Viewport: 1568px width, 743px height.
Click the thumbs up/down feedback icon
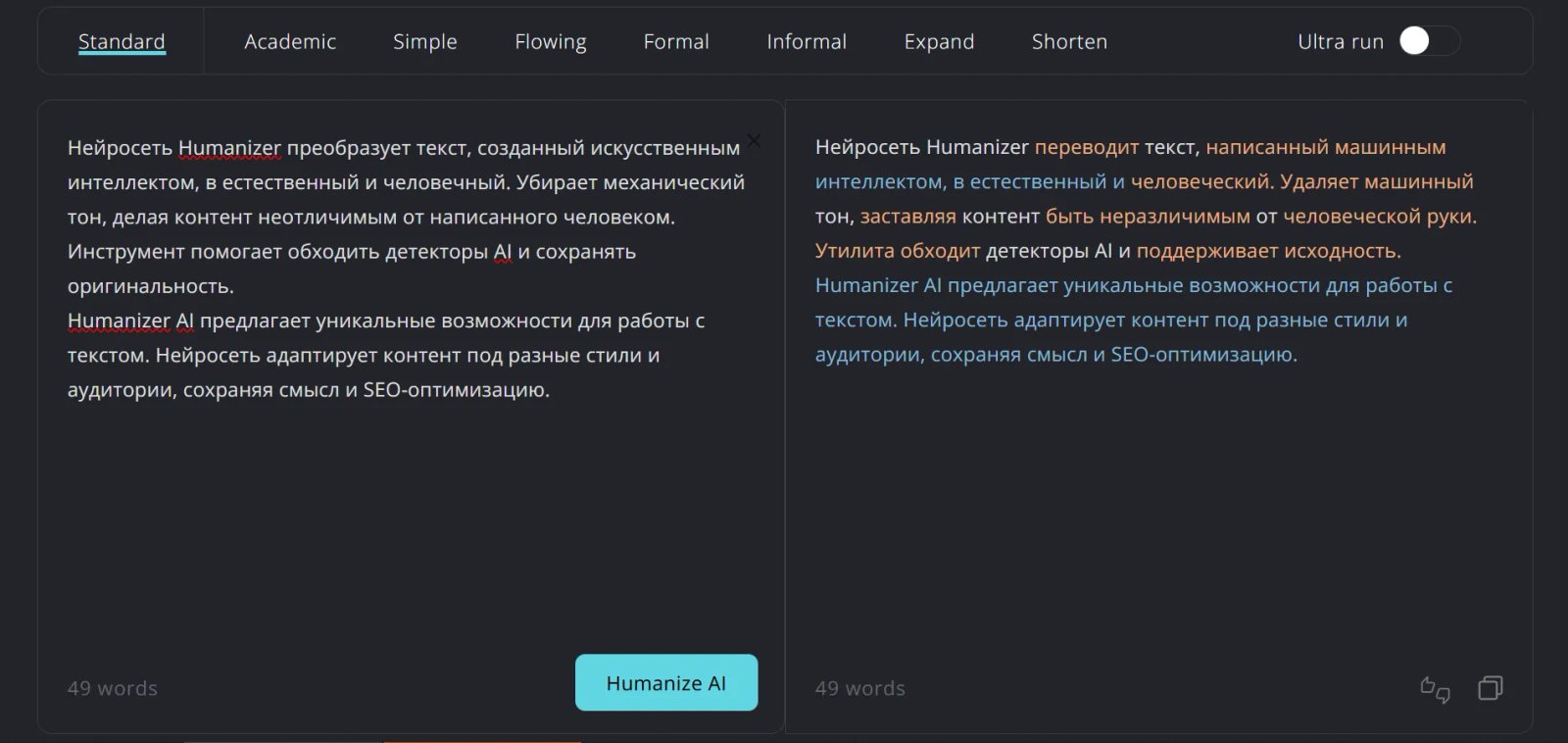pyautogui.click(x=1435, y=689)
